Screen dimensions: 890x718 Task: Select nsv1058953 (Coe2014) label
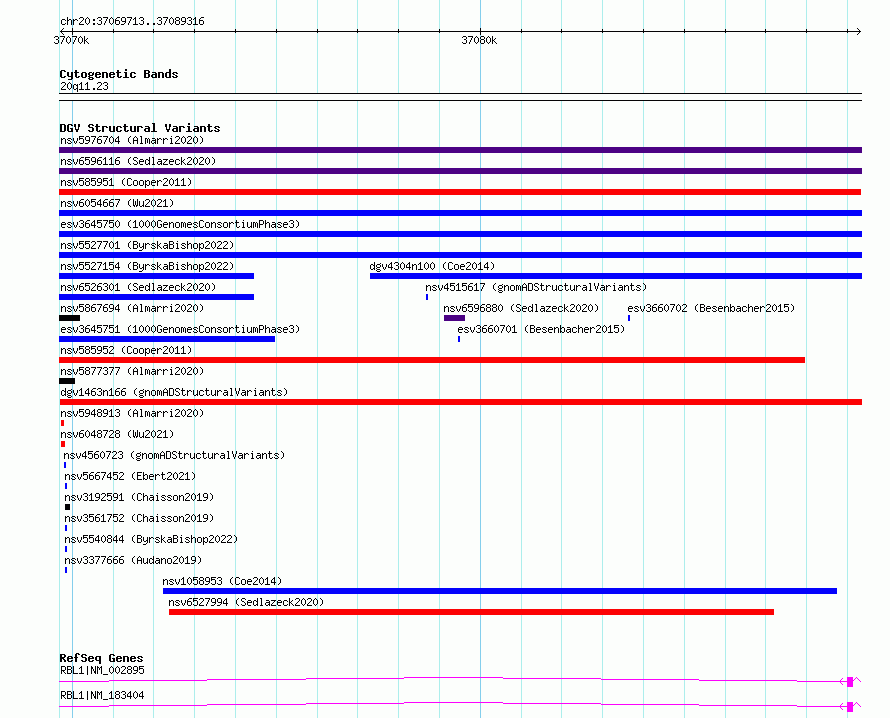point(222,581)
